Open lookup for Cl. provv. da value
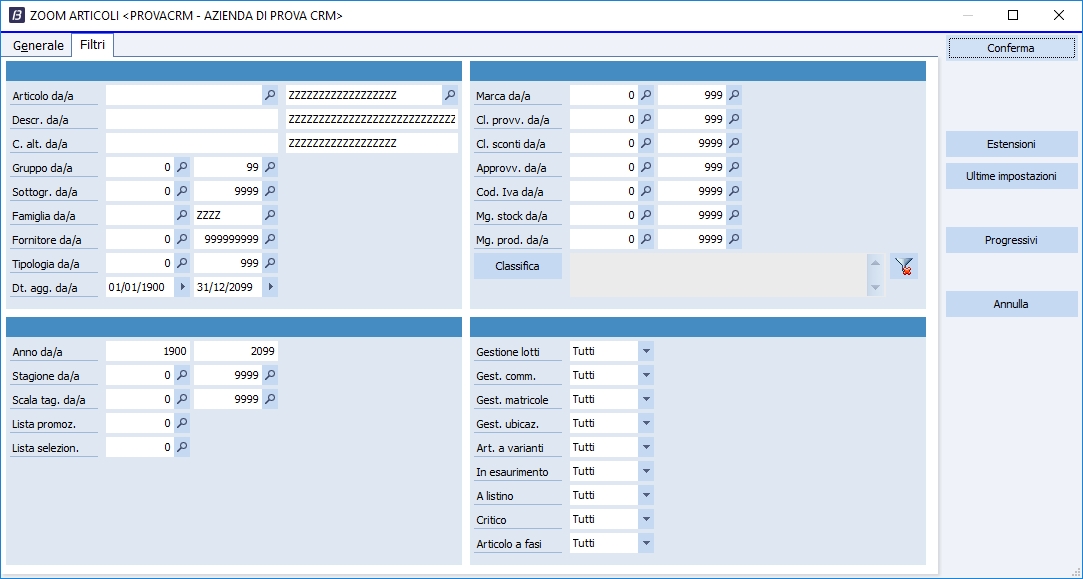 click(x=646, y=120)
